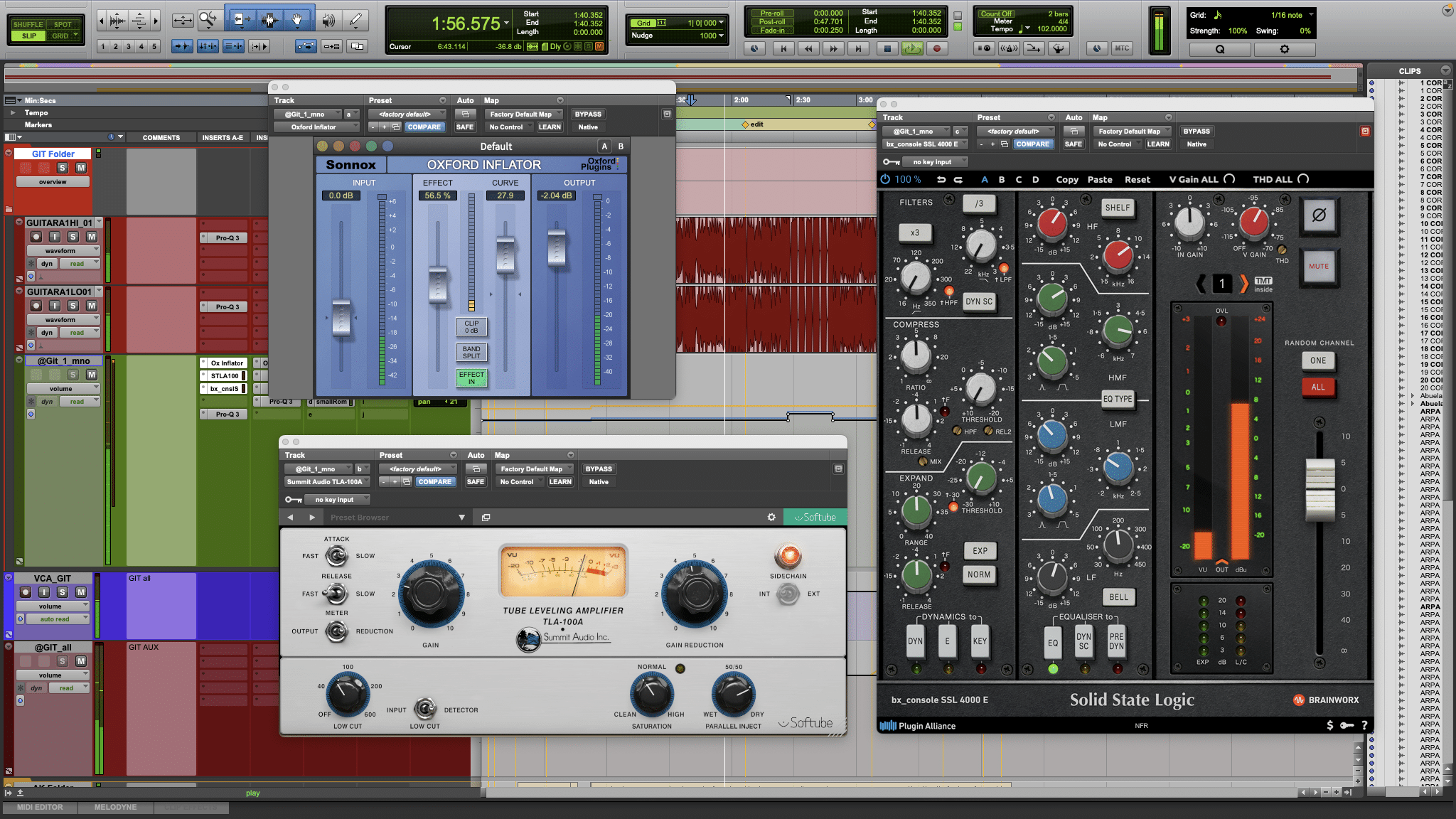Click the SHELF toggle in SSL EQ section
Image resolution: width=1456 pixels, height=819 pixels.
[x=1118, y=207]
